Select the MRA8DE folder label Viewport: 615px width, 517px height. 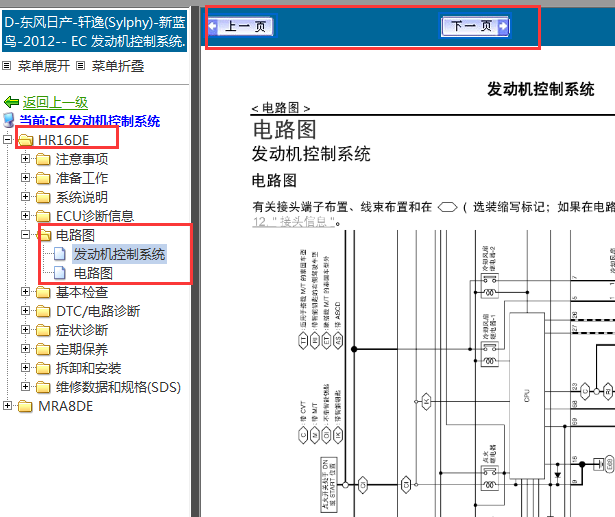(66, 406)
